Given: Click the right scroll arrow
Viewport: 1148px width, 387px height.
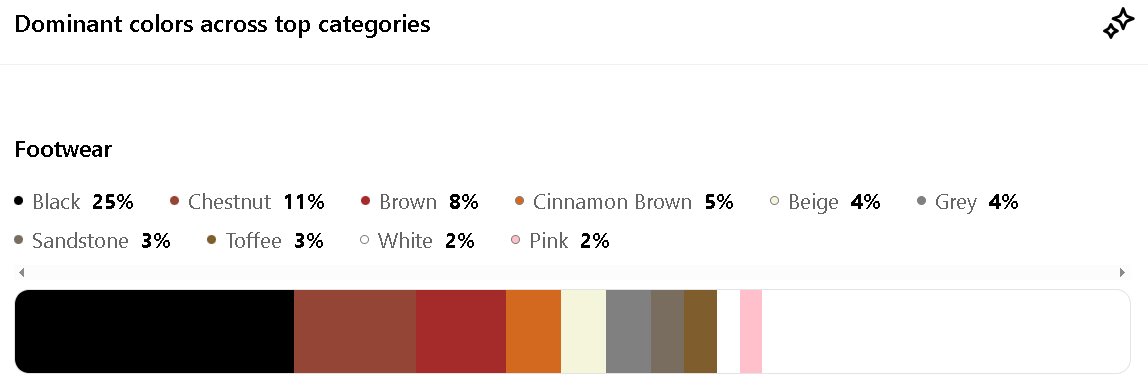Looking at the screenshot, I should tap(1122, 273).
